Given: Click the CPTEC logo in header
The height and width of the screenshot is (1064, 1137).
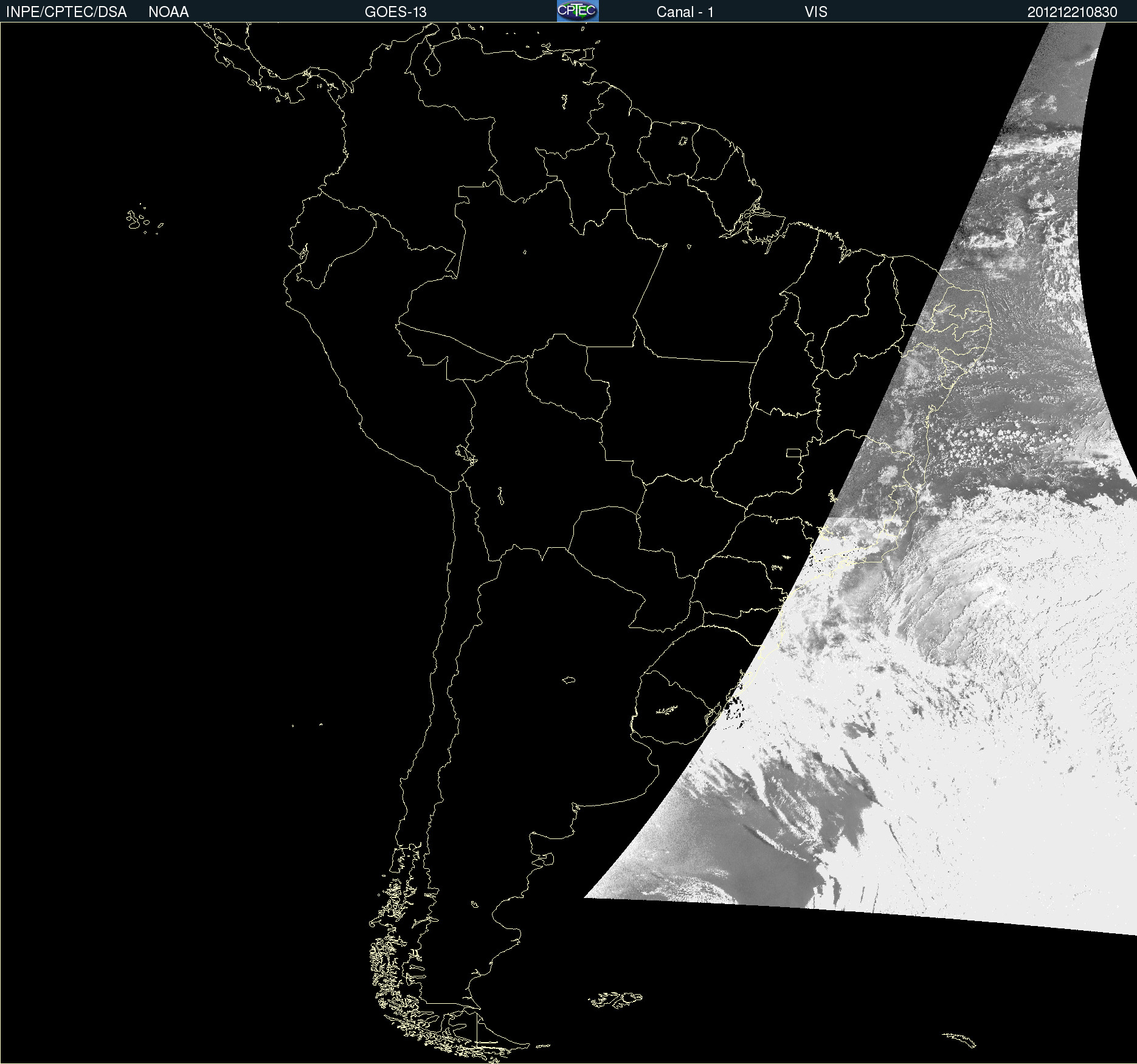Looking at the screenshot, I should point(578,11).
